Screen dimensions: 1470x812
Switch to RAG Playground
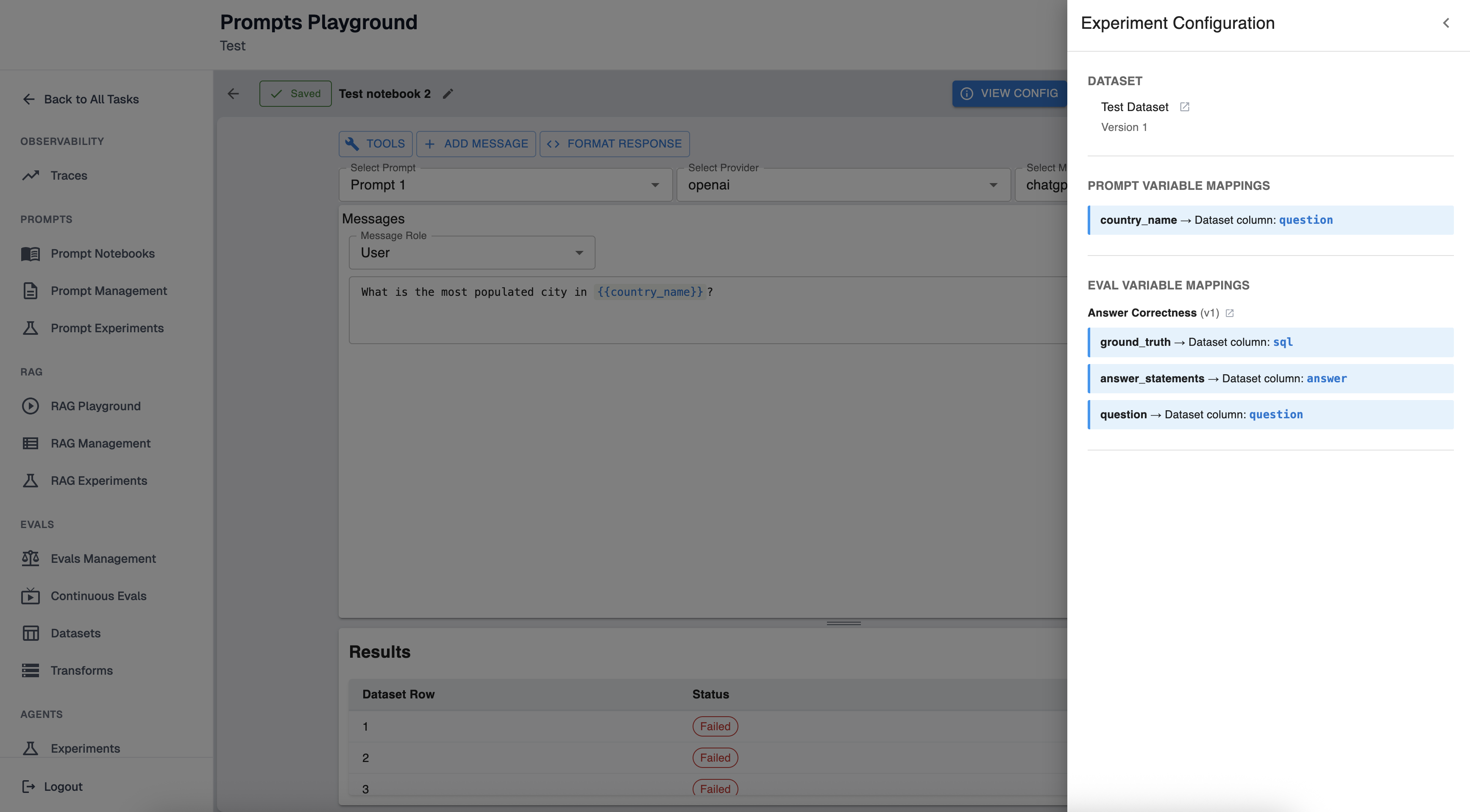[95, 406]
